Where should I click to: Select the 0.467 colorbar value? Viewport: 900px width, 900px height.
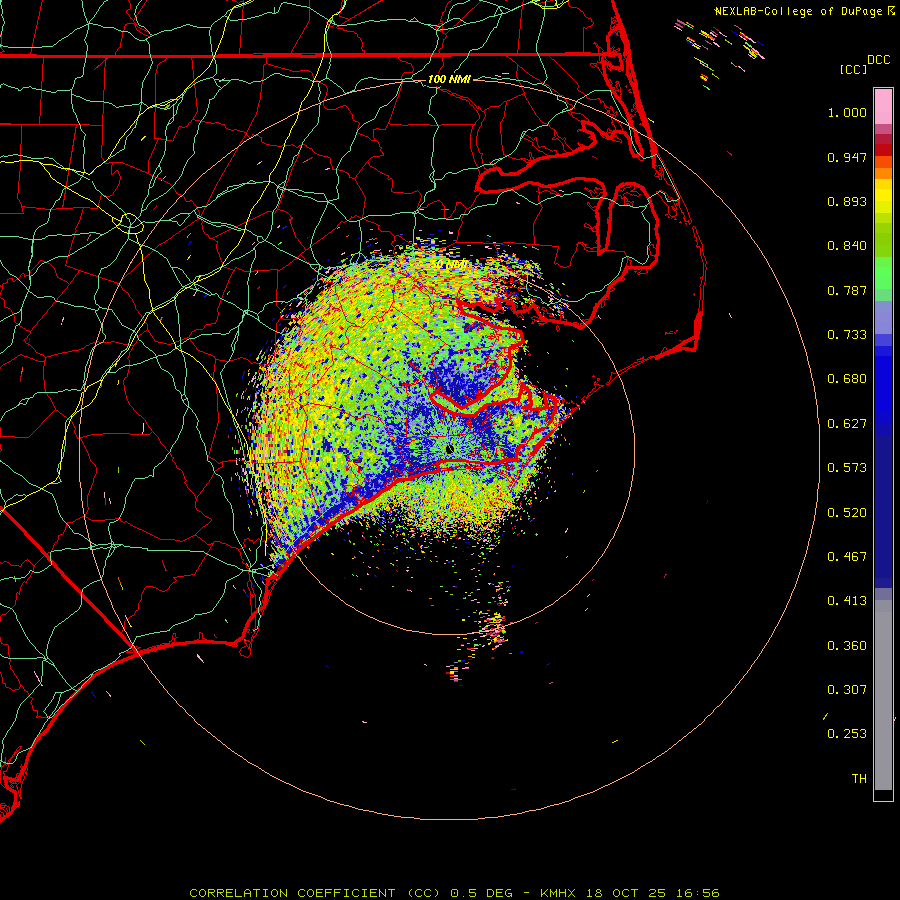[847, 557]
